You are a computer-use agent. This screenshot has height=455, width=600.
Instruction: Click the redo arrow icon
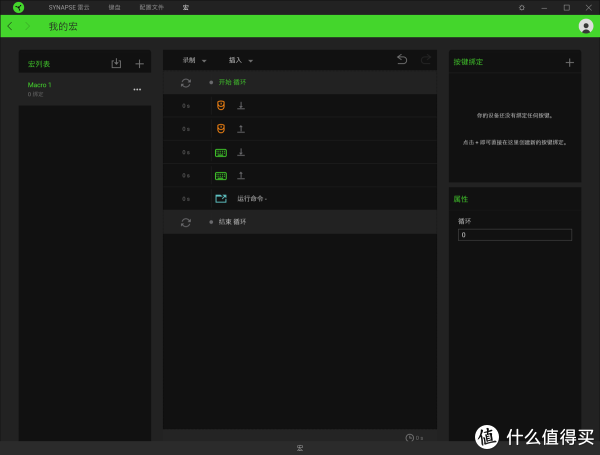point(426,60)
